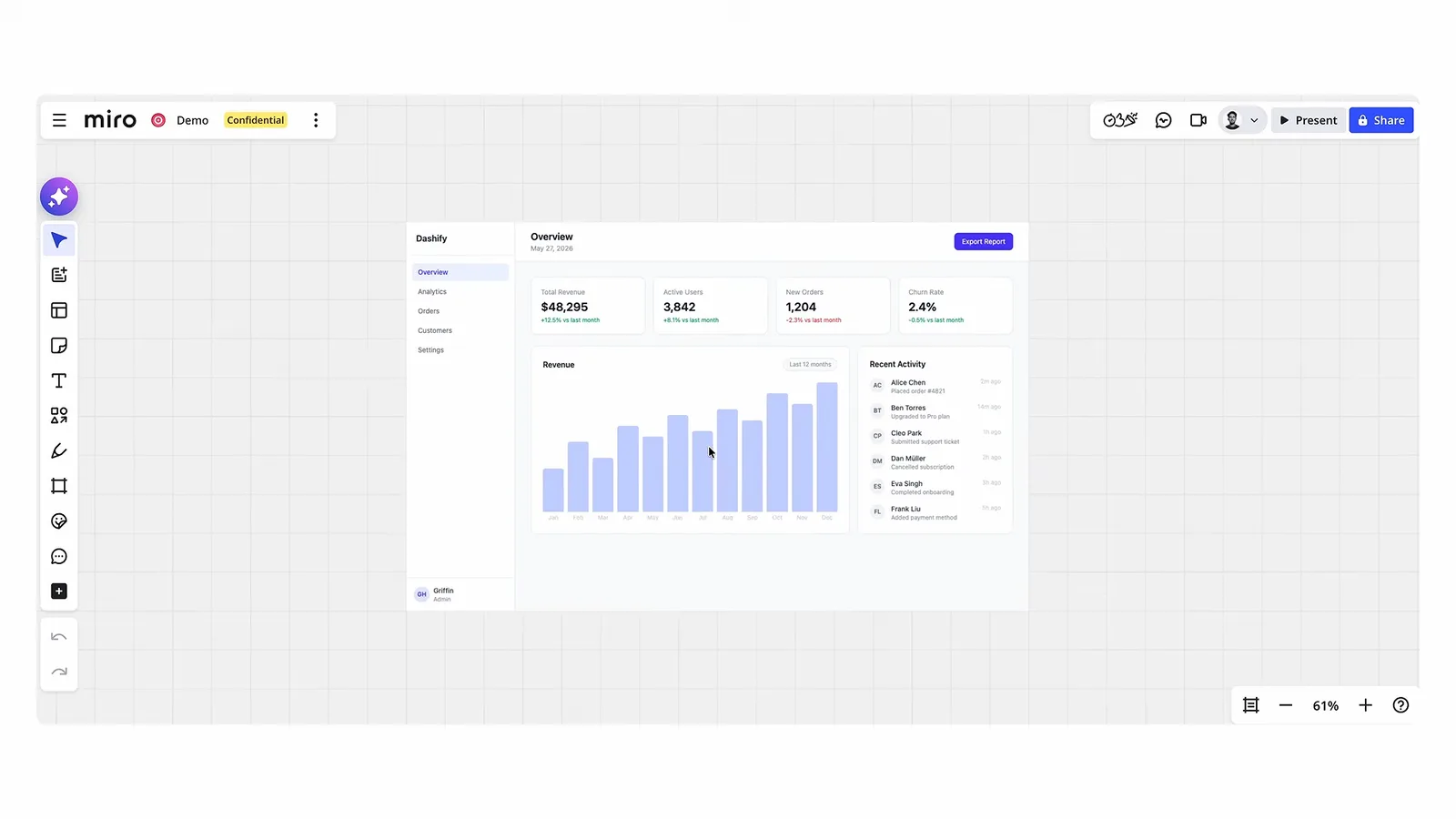The image size is (1456, 819).
Task: Expand the collaborator avatar dropdown
Action: [x=1254, y=120]
